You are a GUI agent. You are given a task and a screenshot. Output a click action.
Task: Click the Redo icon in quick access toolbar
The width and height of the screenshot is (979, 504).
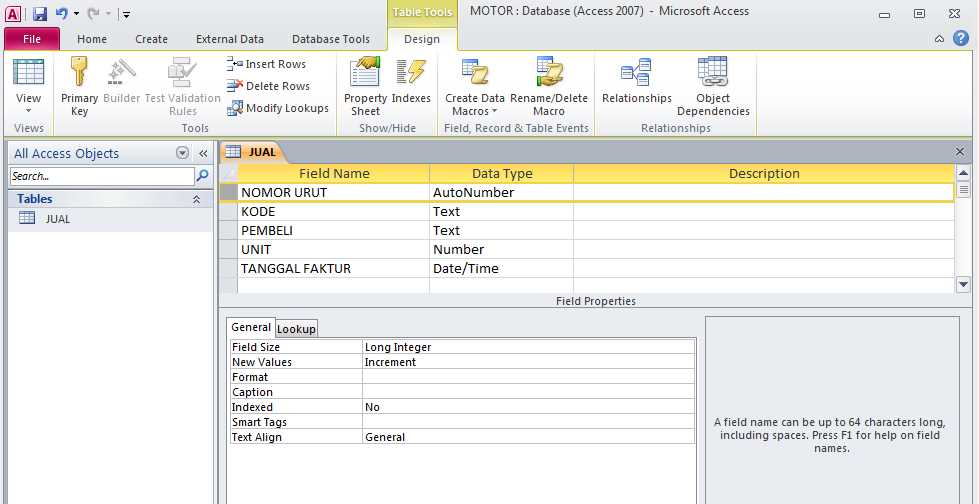tap(94, 13)
